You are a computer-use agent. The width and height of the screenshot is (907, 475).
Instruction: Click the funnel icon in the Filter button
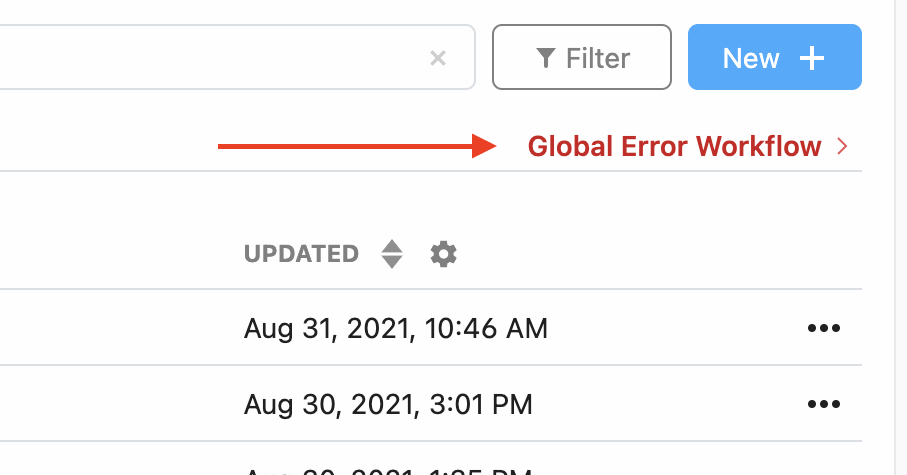tap(545, 58)
